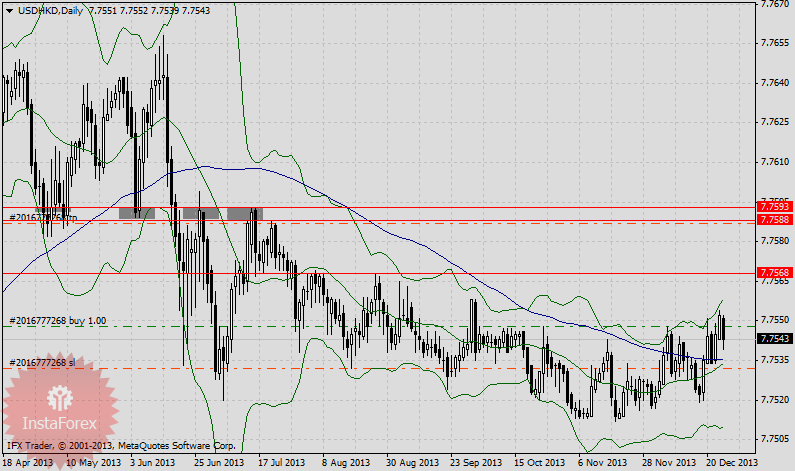This screenshot has width=795, height=471.
Task: Select the 7.7625 price scale value
Action: [775, 122]
